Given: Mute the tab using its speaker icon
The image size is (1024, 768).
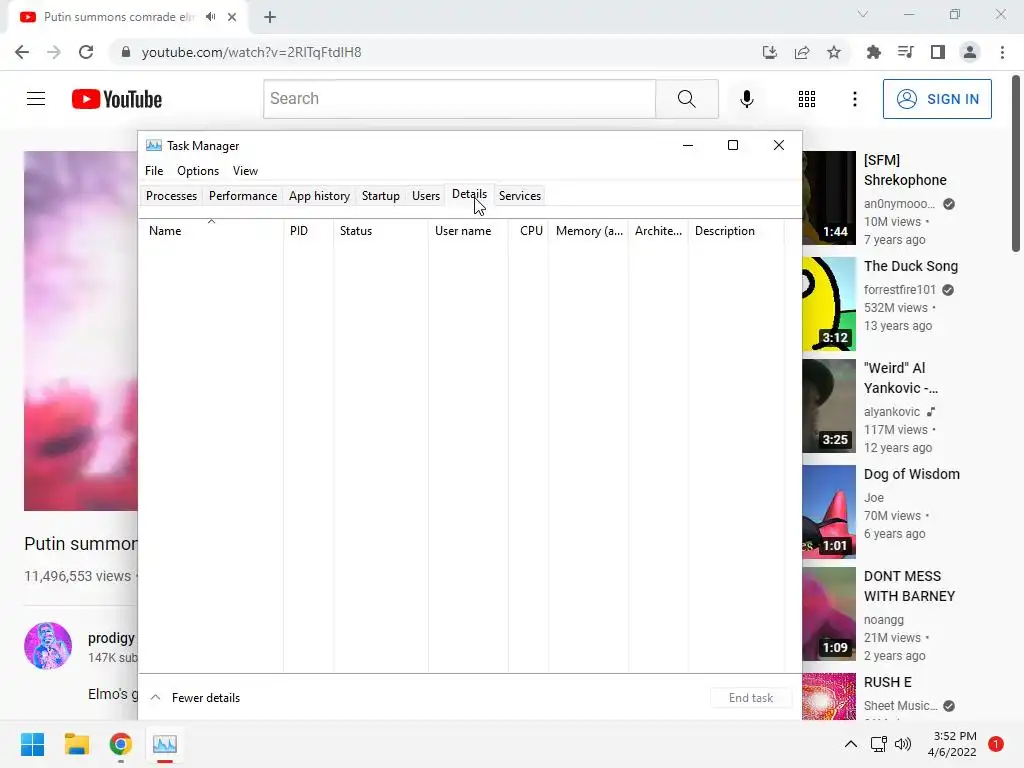Looking at the screenshot, I should coord(210,17).
